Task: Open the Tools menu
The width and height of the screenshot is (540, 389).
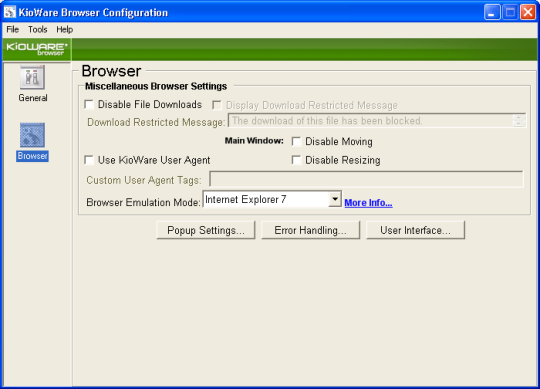Action: (38, 30)
